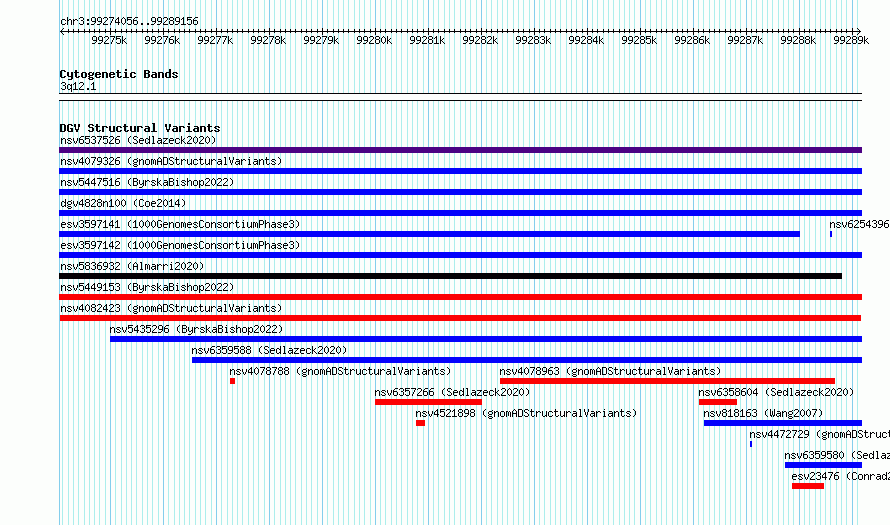Image resolution: width=890 pixels, height=525 pixels.
Task: Click the red nsv5449153 variant bar
Action: pyautogui.click(x=460, y=297)
